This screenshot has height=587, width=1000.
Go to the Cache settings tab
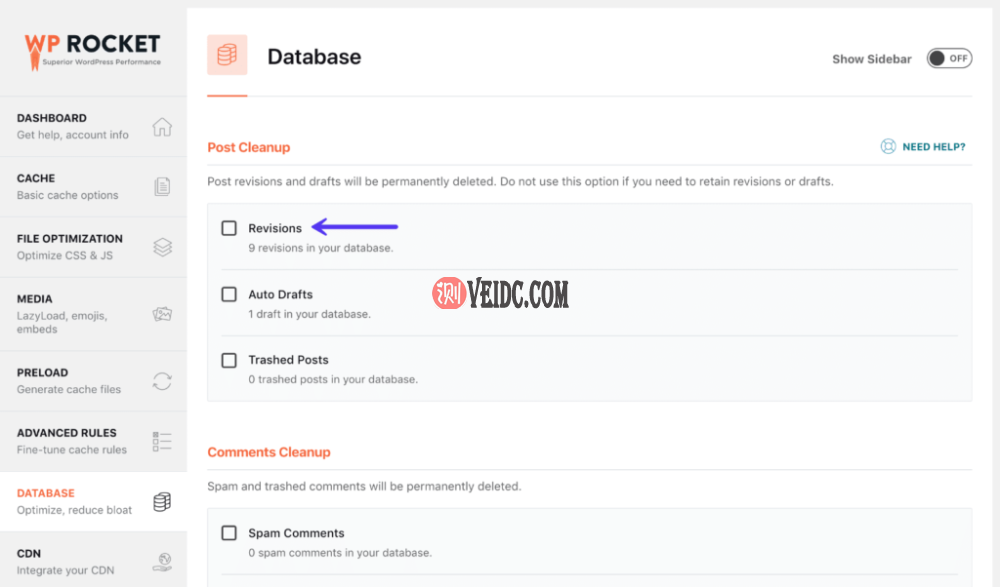(x=67, y=186)
